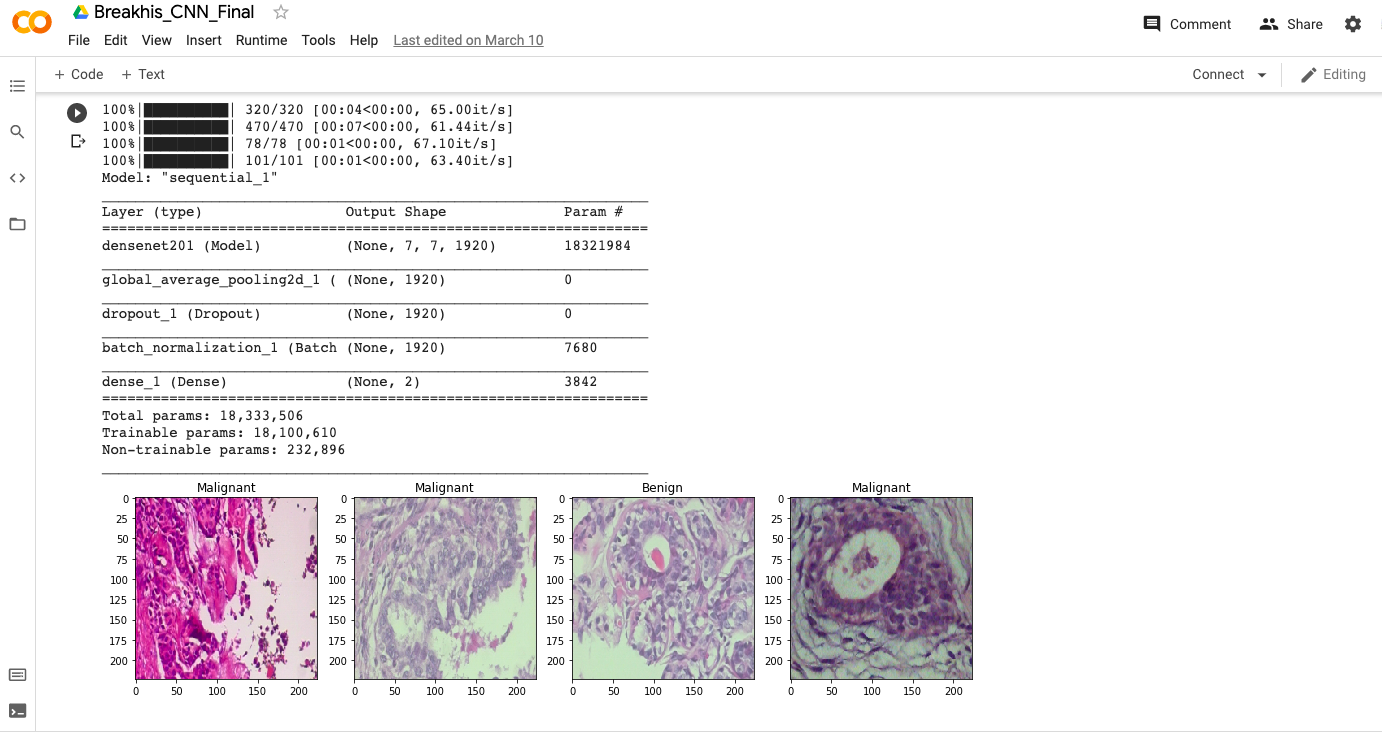Add a new code cell with + Code
This screenshot has width=1382, height=739.
click(78, 74)
